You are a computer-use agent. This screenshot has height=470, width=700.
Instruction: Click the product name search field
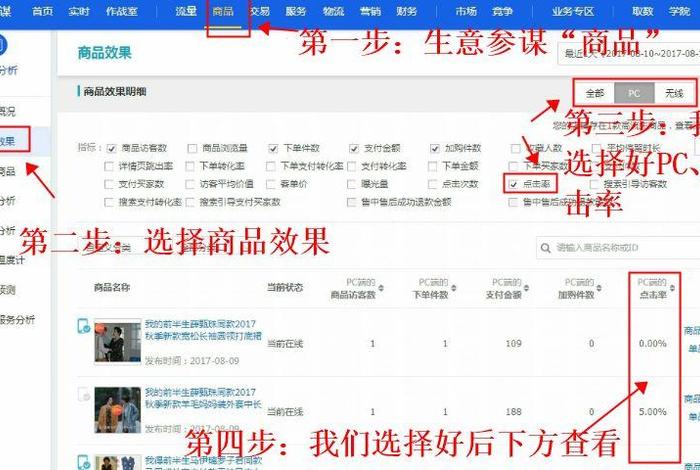[618, 248]
